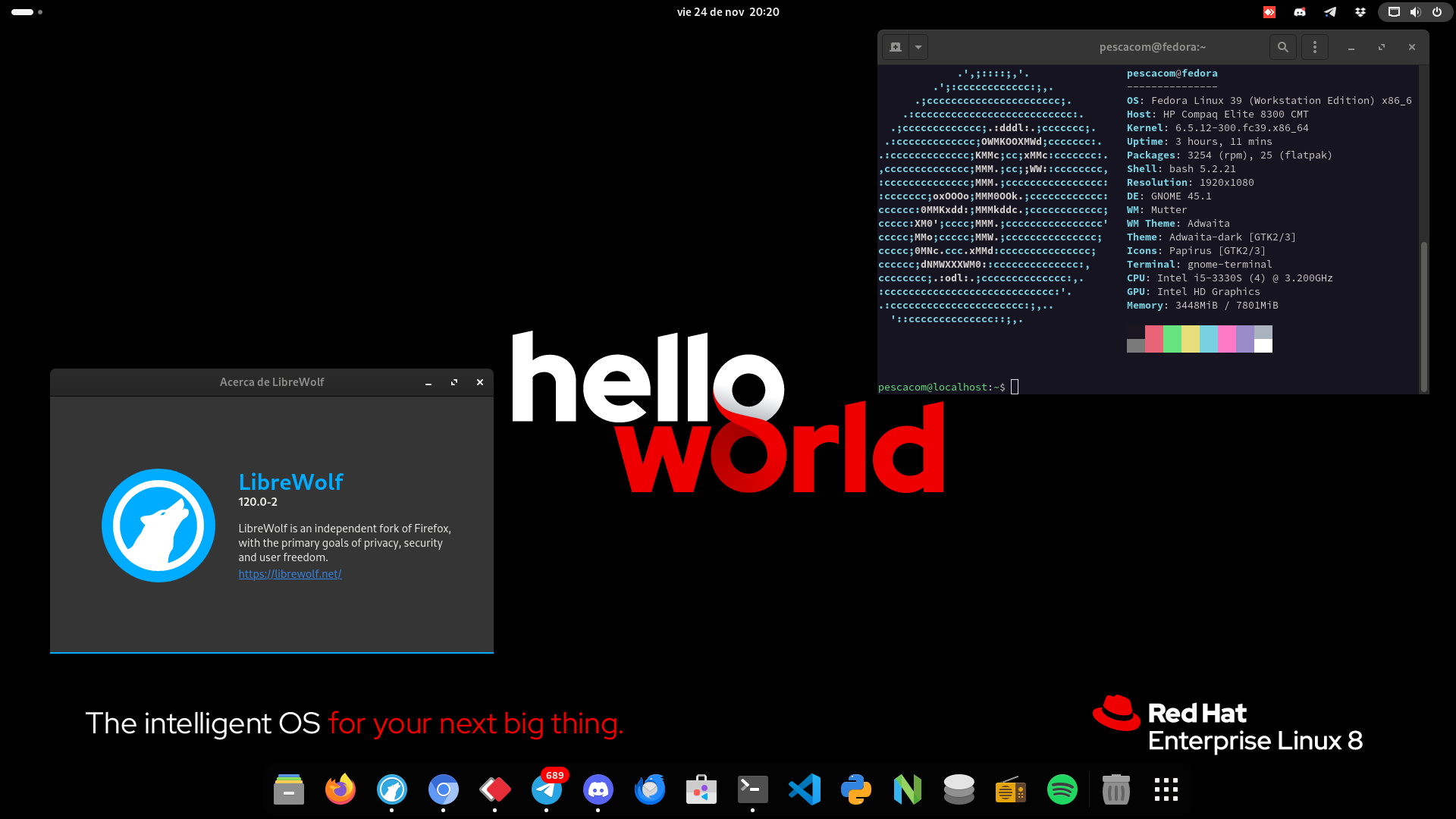Image resolution: width=1456 pixels, height=819 pixels.
Task: Open search in the terminal window
Action: point(1282,47)
